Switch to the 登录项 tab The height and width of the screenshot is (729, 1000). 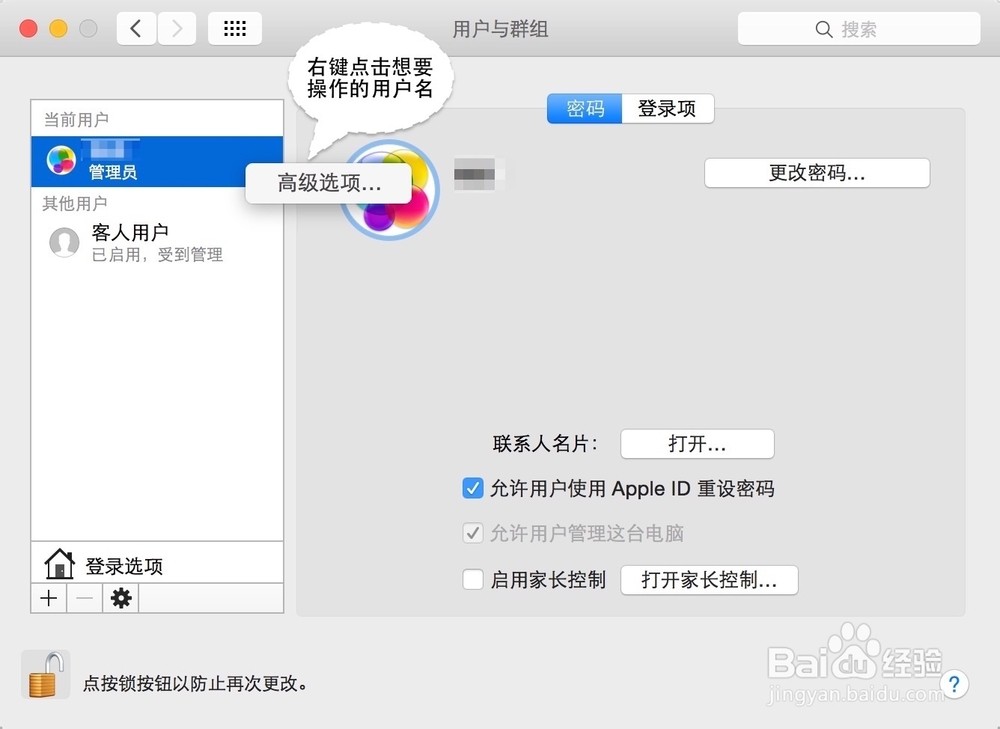pyautogui.click(x=666, y=109)
